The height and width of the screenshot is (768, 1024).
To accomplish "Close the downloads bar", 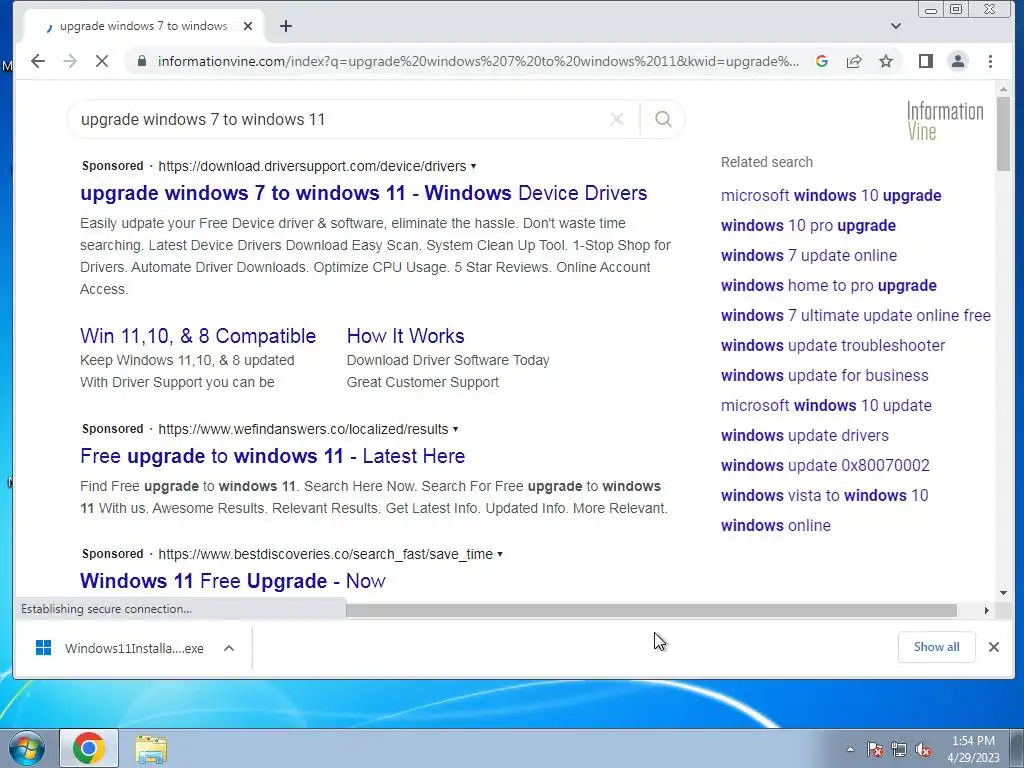I will pyautogui.click(x=994, y=647).
